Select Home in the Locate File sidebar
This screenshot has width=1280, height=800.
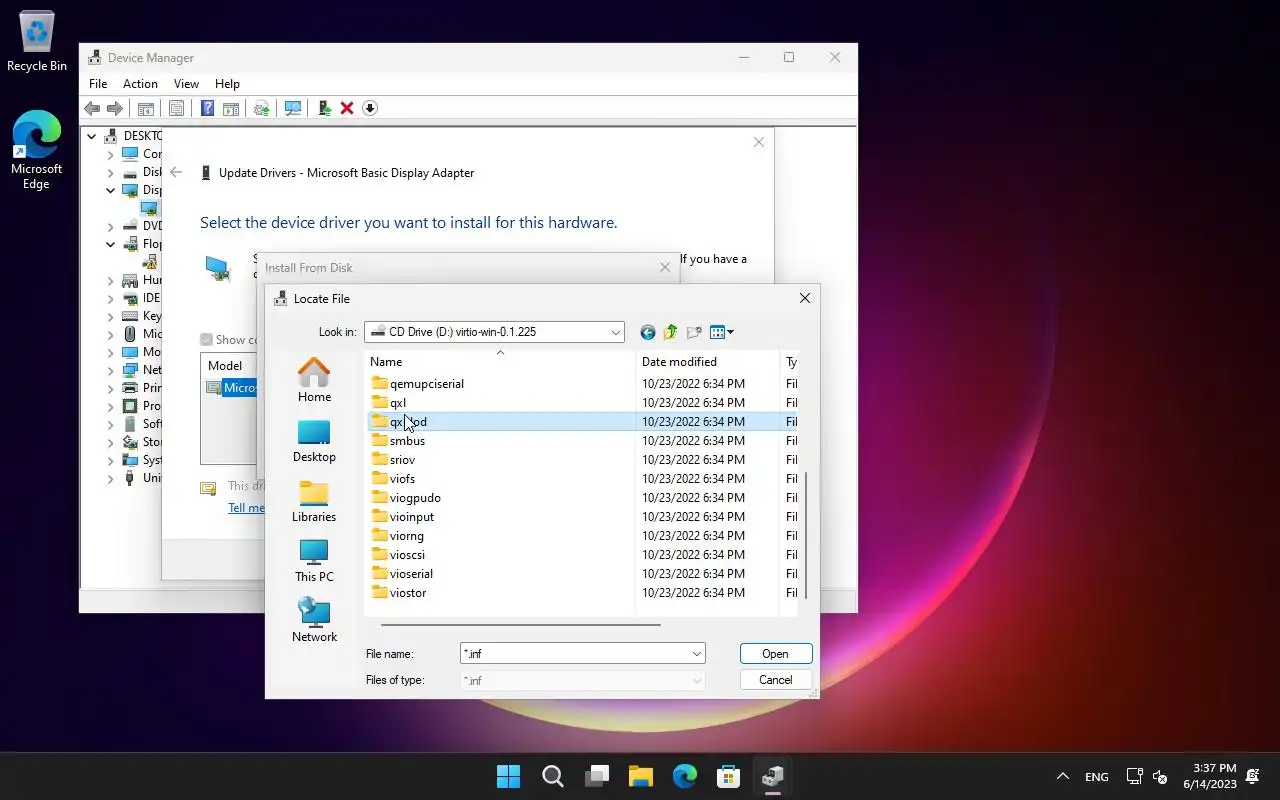coord(314,380)
